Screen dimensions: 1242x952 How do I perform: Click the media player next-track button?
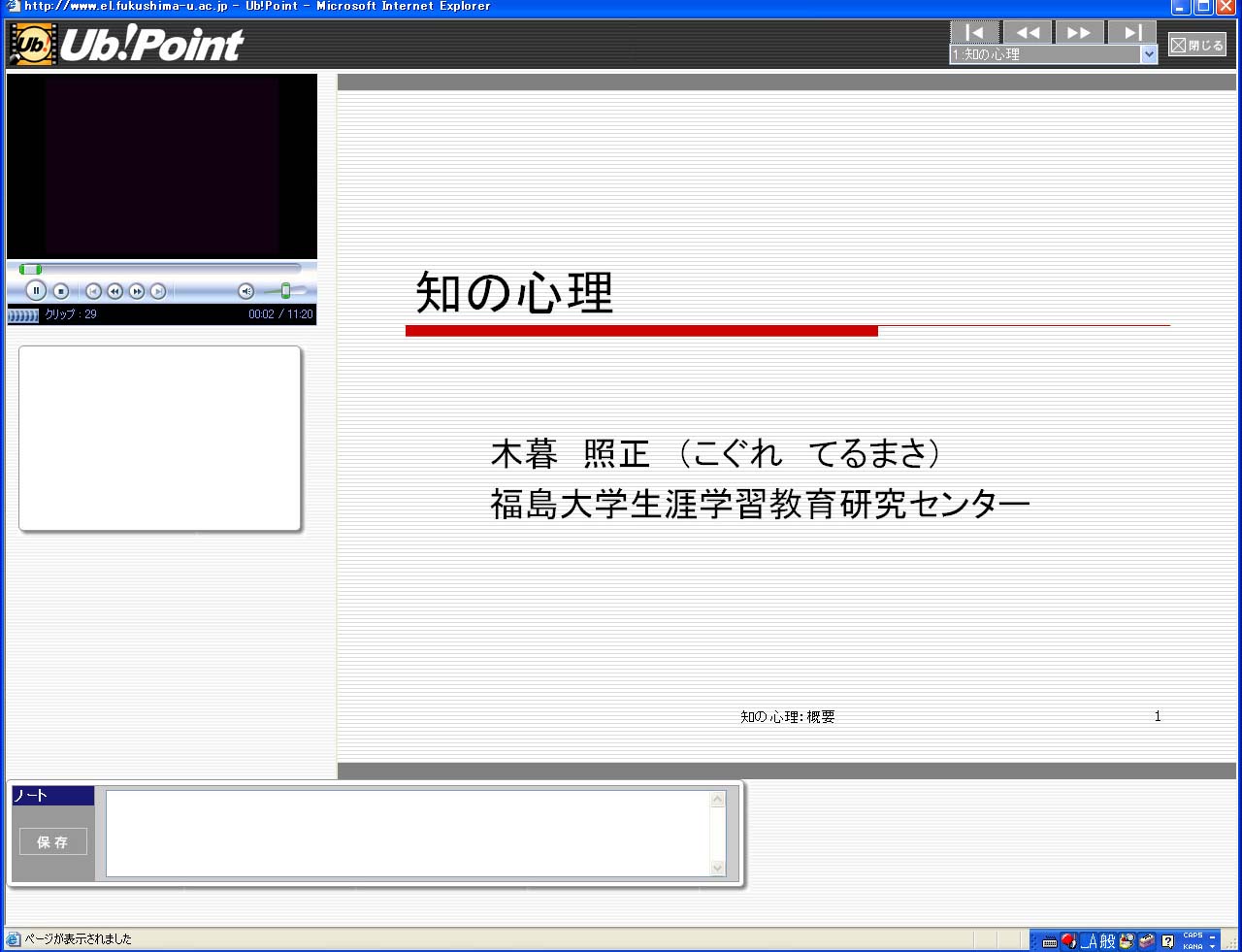point(158,291)
